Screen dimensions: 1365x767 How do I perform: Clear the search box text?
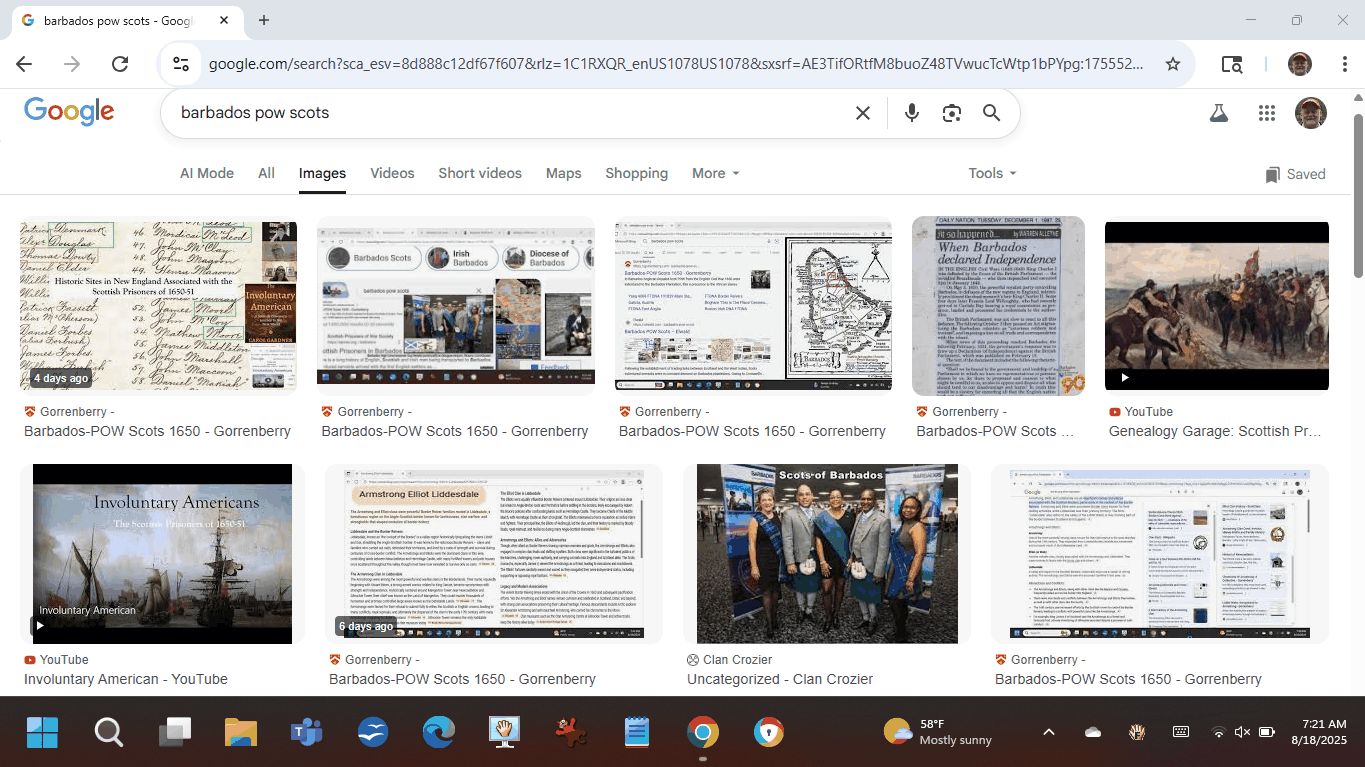point(862,113)
